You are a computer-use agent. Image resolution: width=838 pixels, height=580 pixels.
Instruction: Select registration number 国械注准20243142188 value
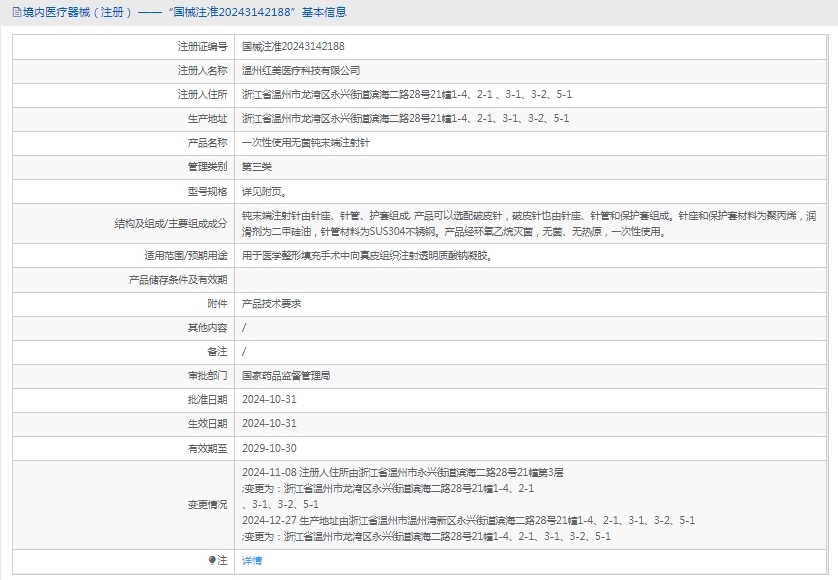pos(293,46)
